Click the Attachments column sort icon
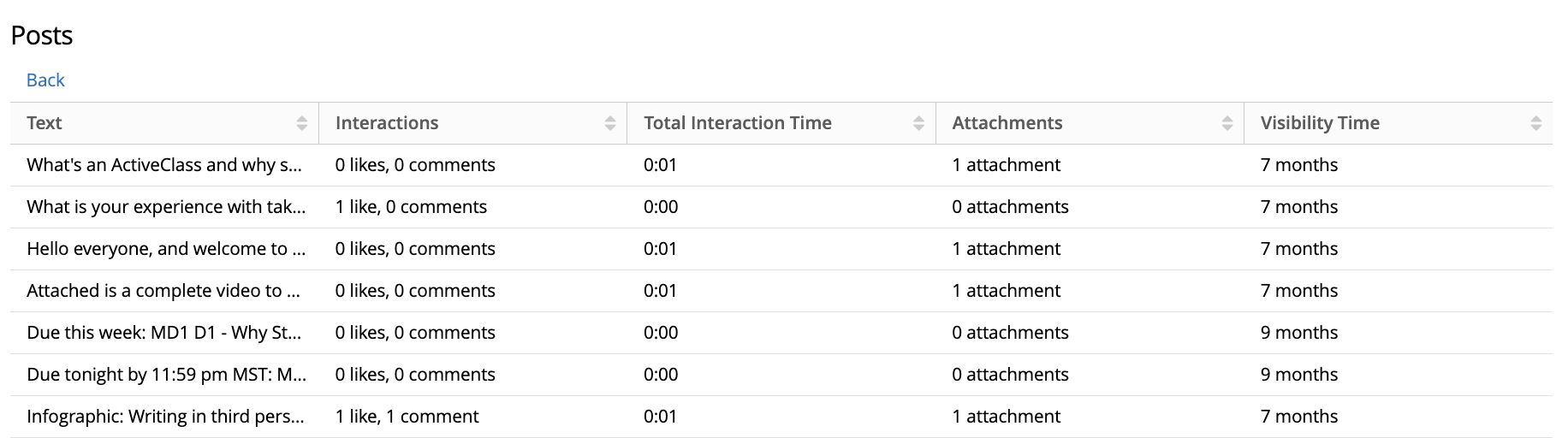This screenshot has width=1568, height=438. click(x=1227, y=123)
